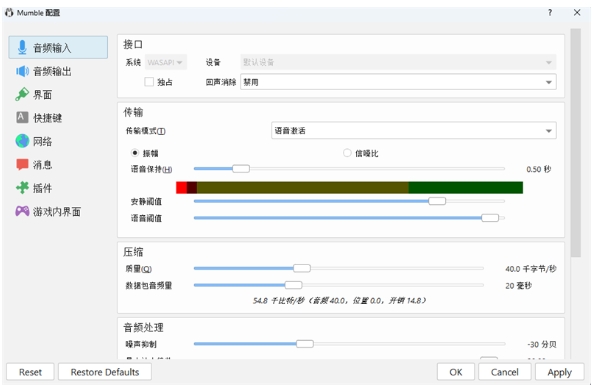Click the Mumble logo in title bar
Screen dimensions: 592x385
coord(9,12)
